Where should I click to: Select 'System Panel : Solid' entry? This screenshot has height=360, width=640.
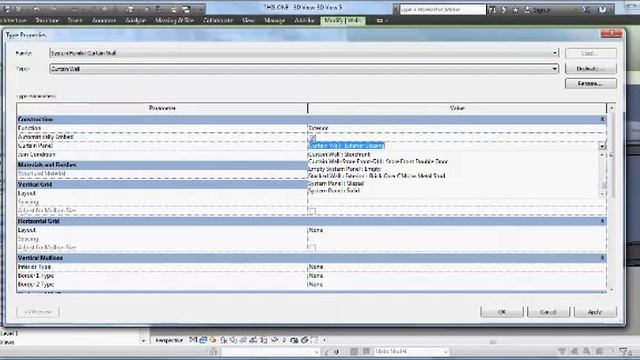(x=334, y=191)
